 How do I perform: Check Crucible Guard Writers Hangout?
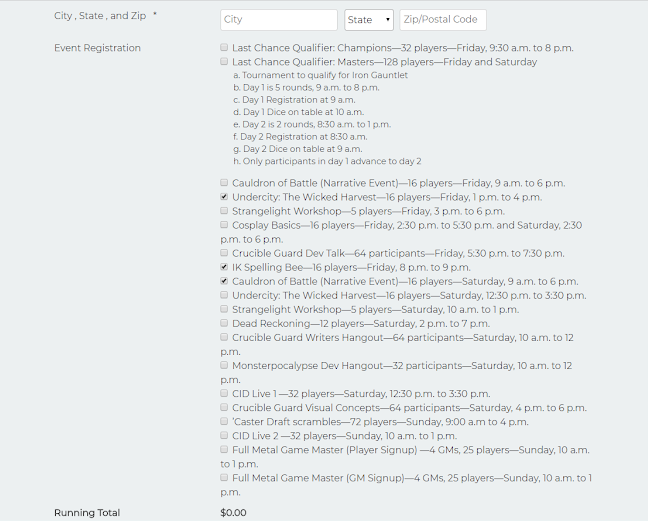click(224, 338)
